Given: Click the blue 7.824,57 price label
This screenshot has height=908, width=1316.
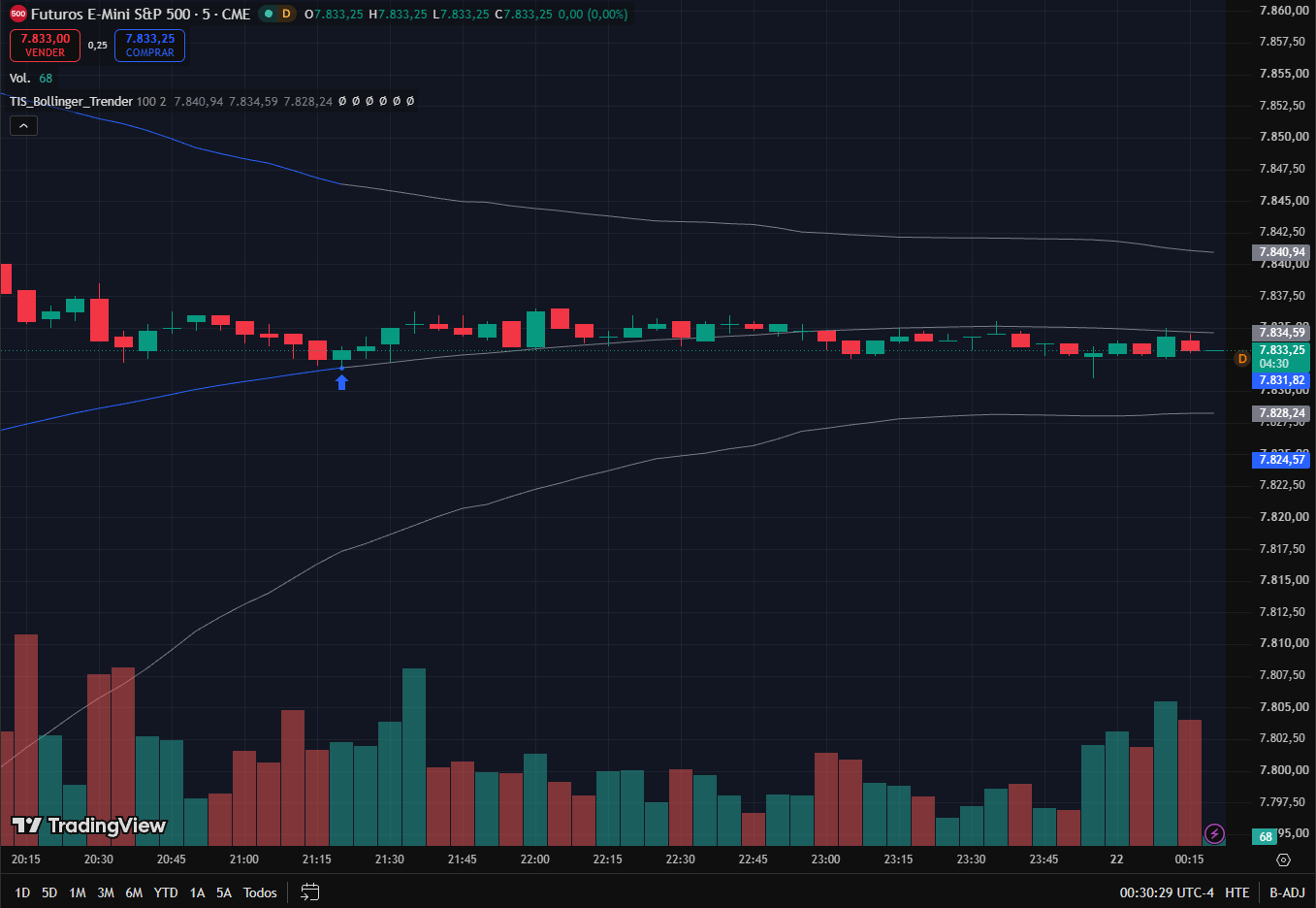Looking at the screenshot, I should 1282,460.
